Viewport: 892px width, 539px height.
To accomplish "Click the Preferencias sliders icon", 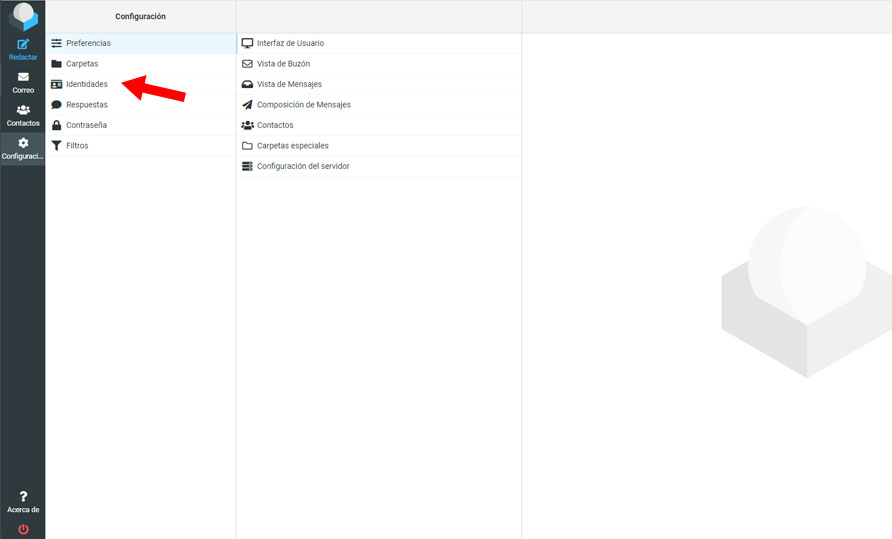I will [x=56, y=43].
